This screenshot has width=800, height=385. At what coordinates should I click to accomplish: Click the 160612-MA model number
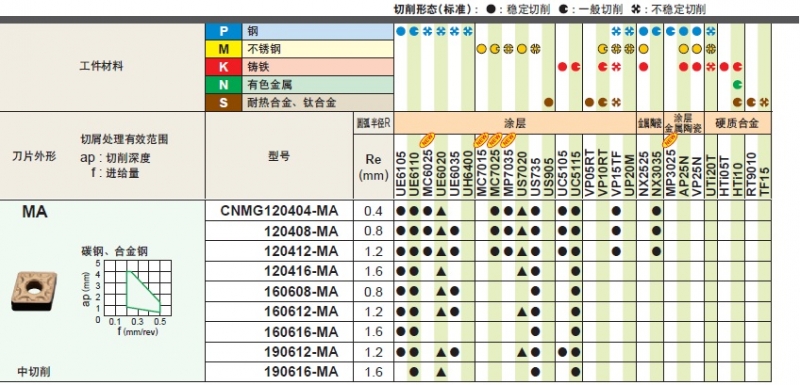(x=301, y=312)
